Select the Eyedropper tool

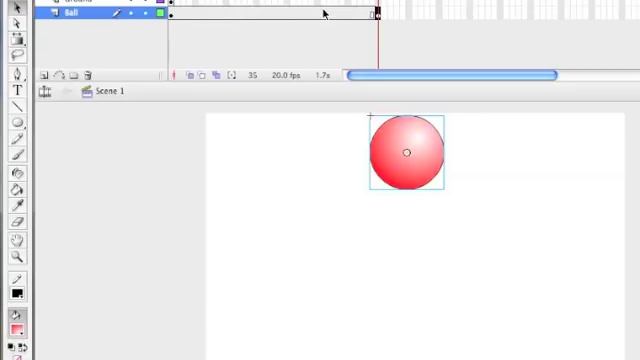(x=17, y=206)
